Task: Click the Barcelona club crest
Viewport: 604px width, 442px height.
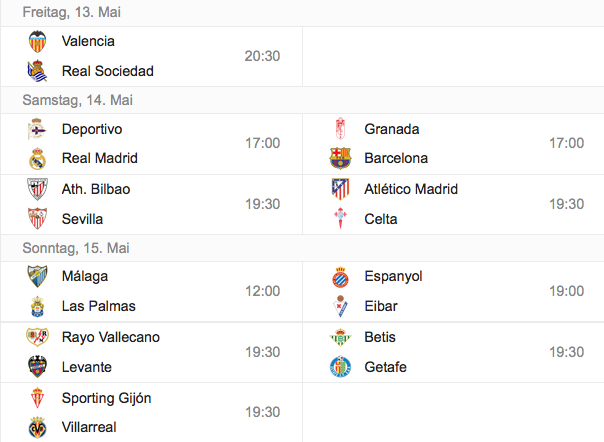Action: click(341, 158)
